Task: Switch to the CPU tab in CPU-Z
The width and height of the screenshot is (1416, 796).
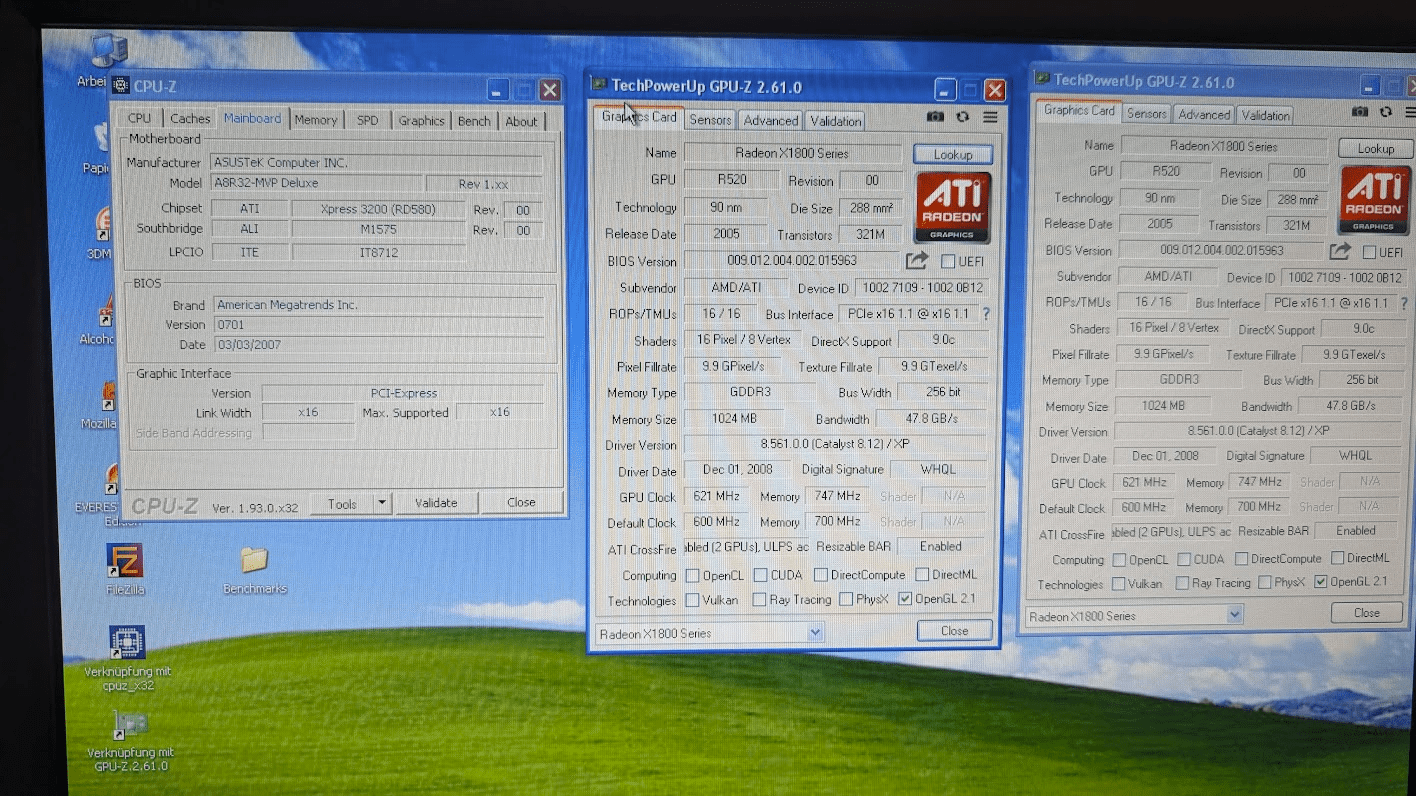Action: pyautogui.click(x=139, y=119)
